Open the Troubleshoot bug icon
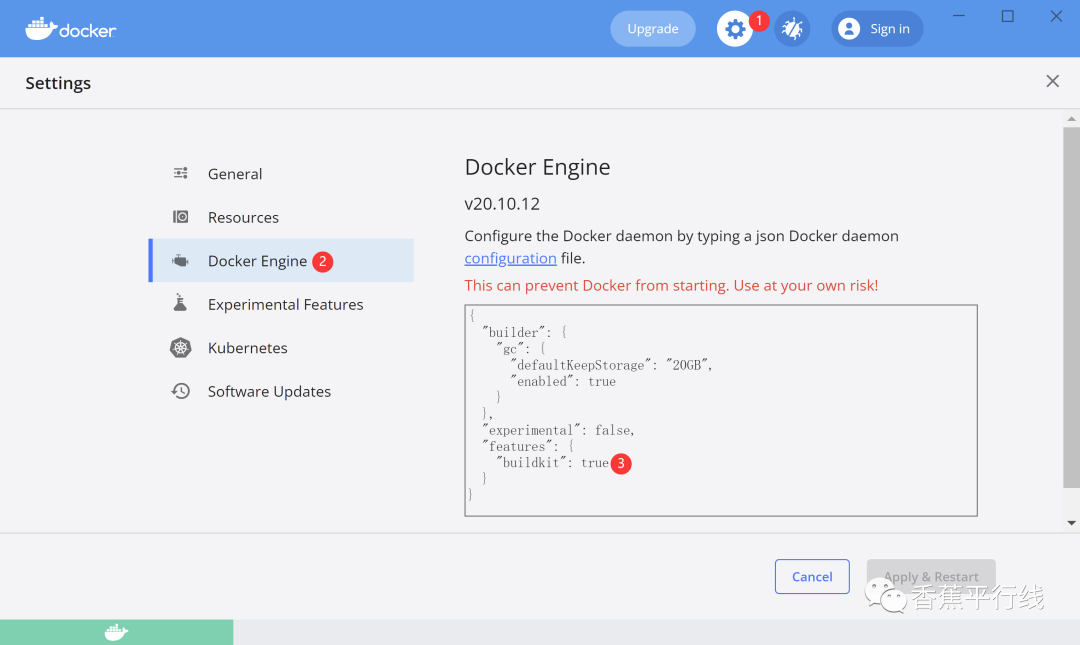Image resolution: width=1080 pixels, height=645 pixels. (792, 28)
